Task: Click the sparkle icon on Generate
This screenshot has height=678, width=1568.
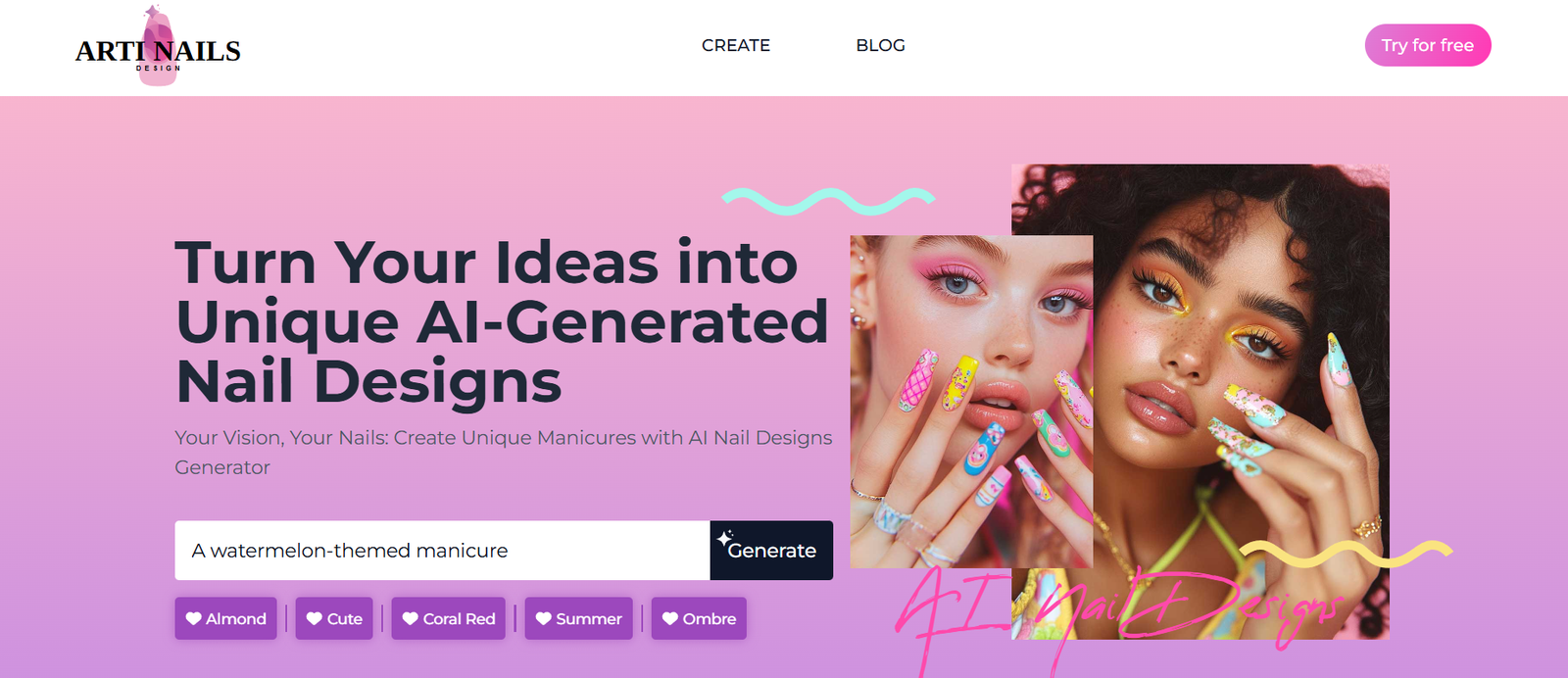Action: (x=724, y=538)
